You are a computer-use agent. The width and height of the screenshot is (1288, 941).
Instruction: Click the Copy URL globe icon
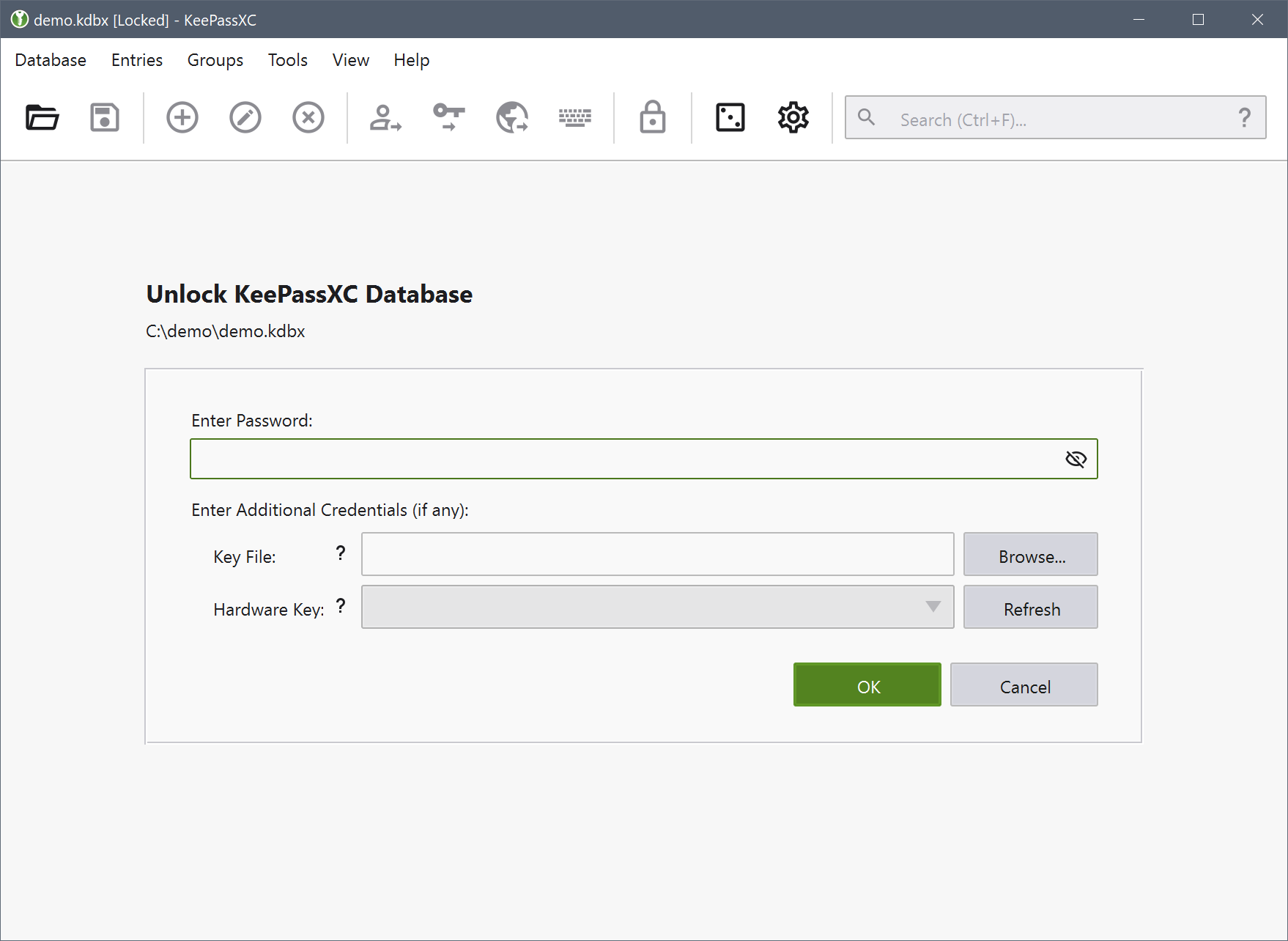click(x=512, y=117)
